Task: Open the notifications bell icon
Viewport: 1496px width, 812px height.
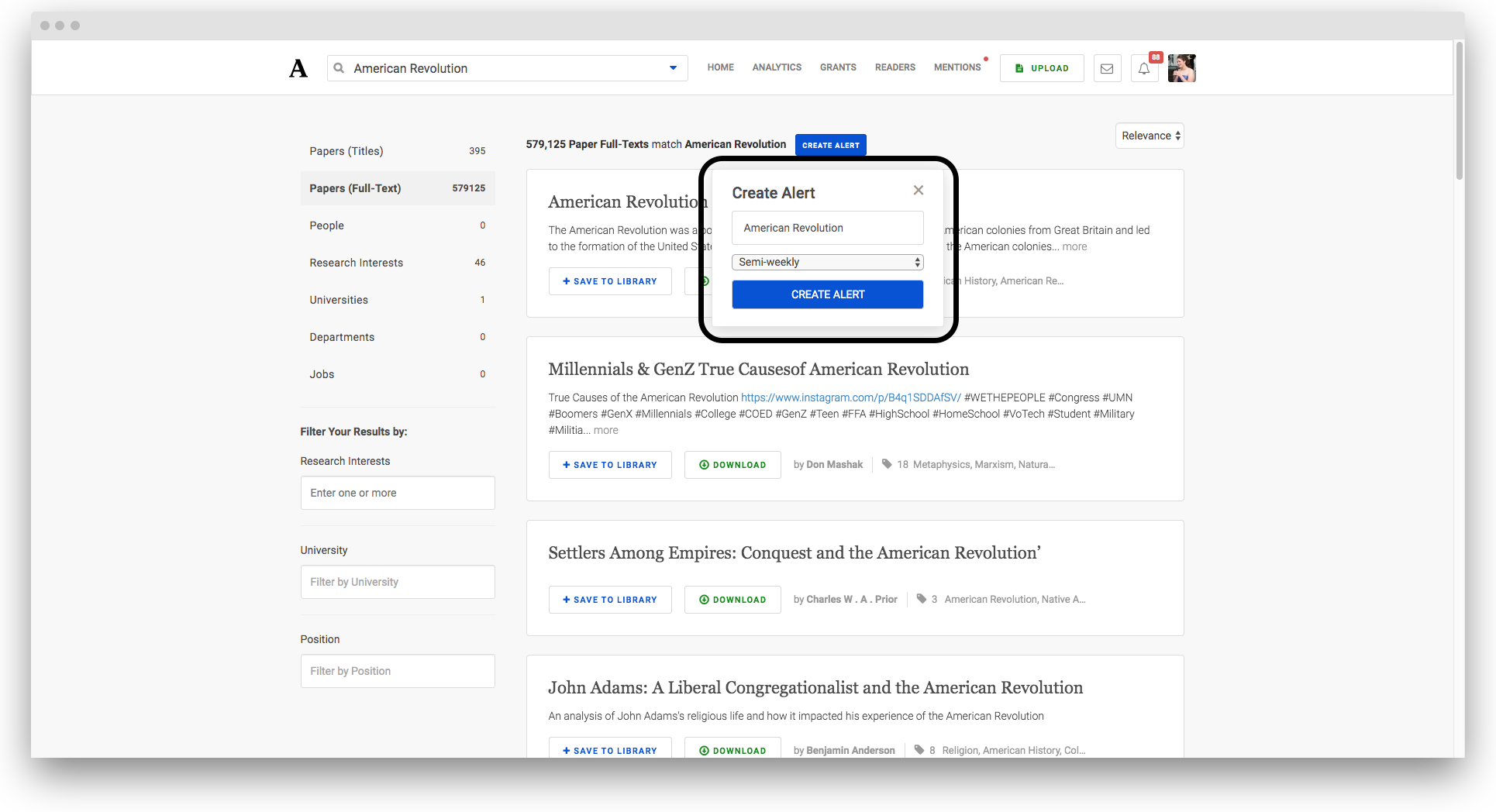Action: pyautogui.click(x=1144, y=68)
